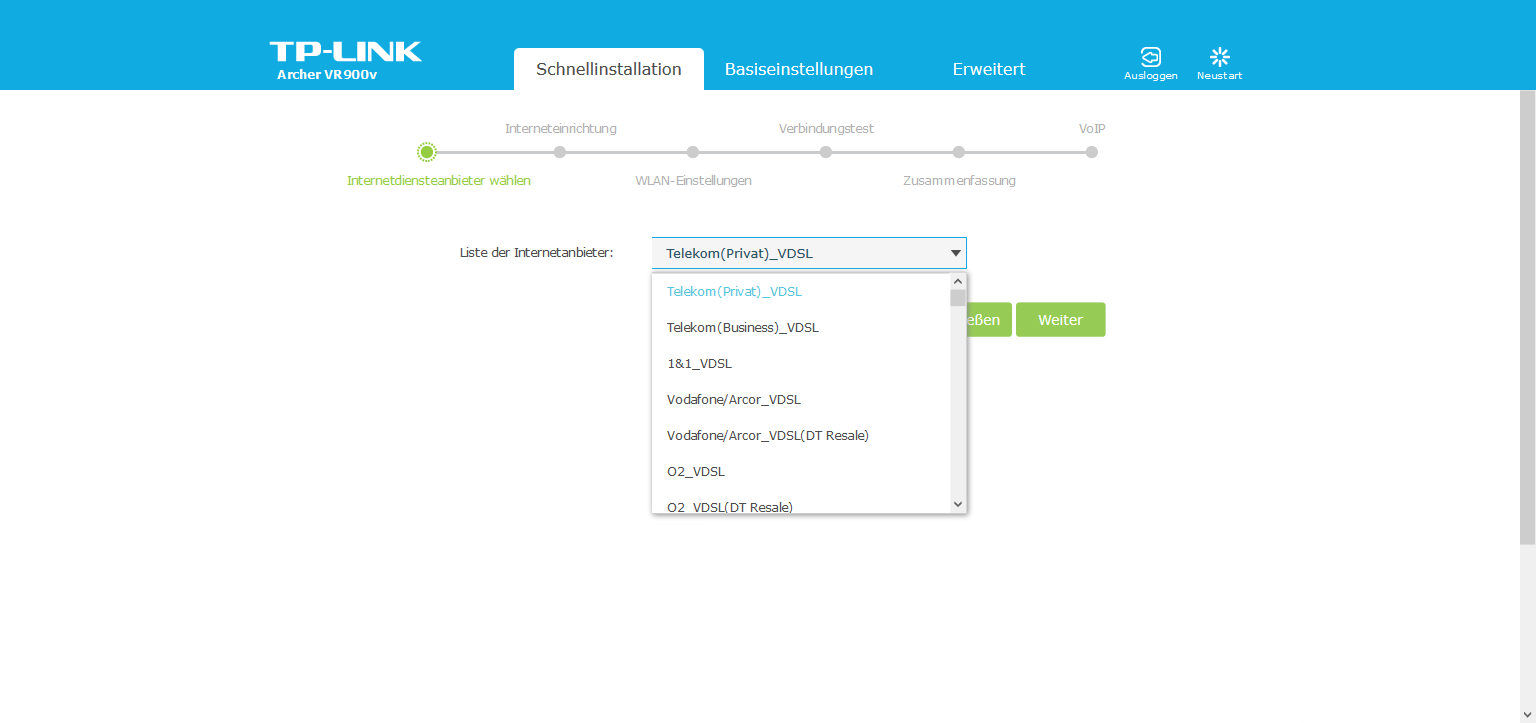Screen dimensions: 1536x723
Task: Click the dropdown list scroll-down arrow
Action: tap(958, 505)
